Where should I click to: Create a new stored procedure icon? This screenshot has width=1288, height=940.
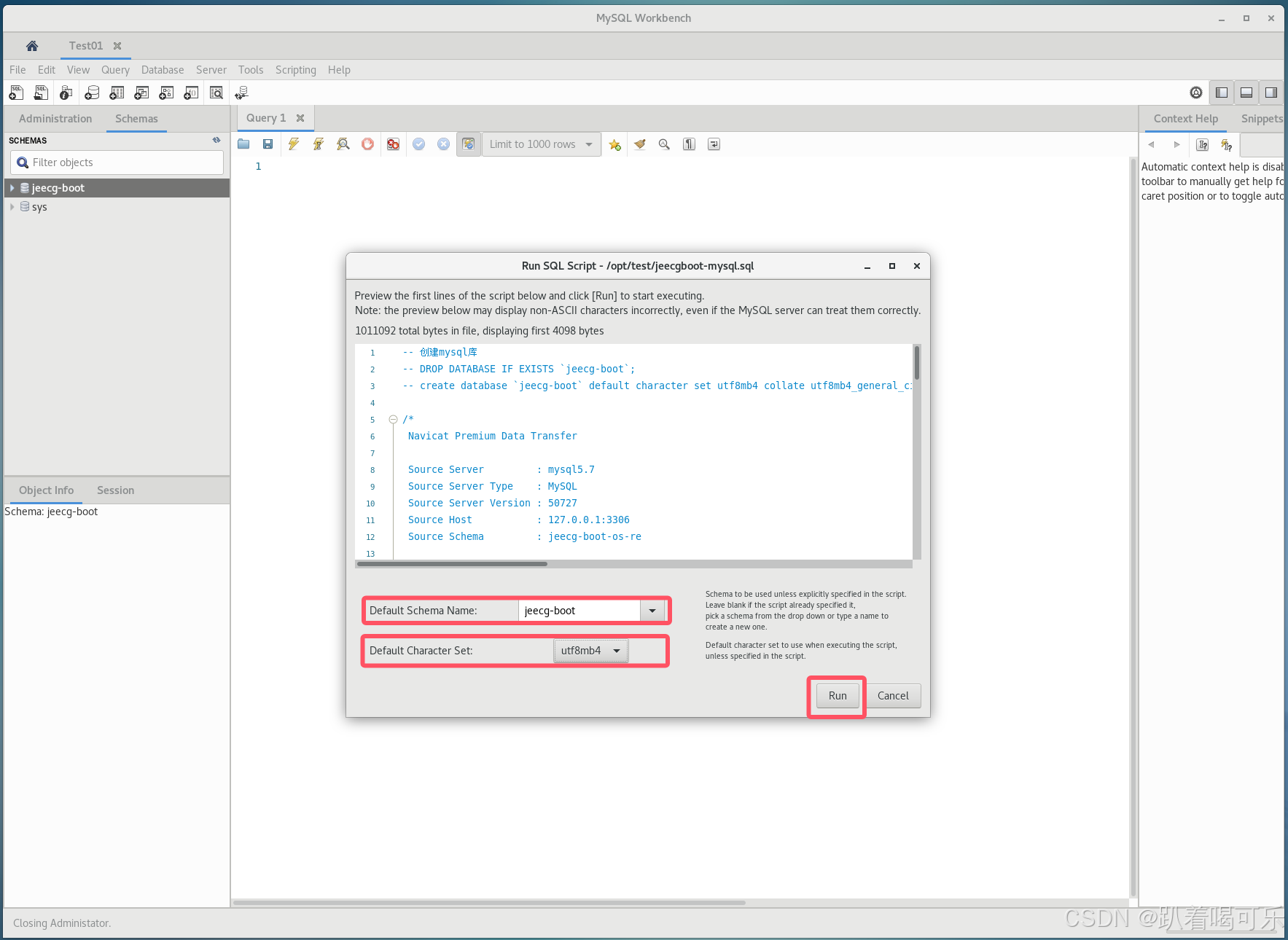(166, 93)
